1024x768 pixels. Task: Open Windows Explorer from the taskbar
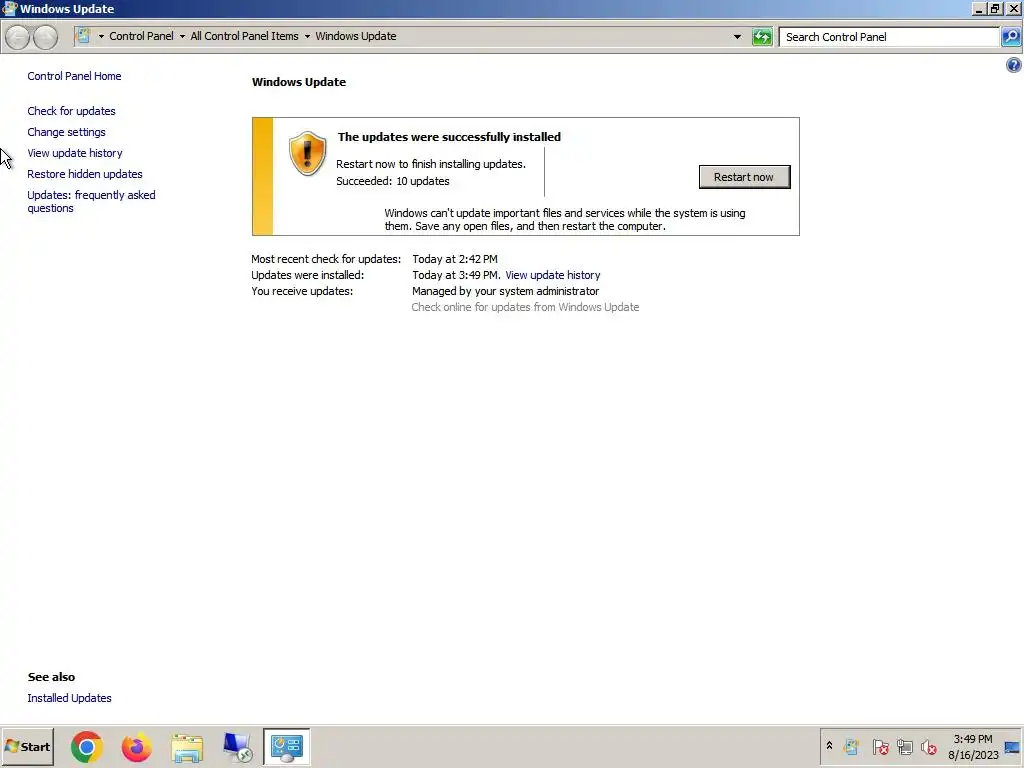[187, 747]
